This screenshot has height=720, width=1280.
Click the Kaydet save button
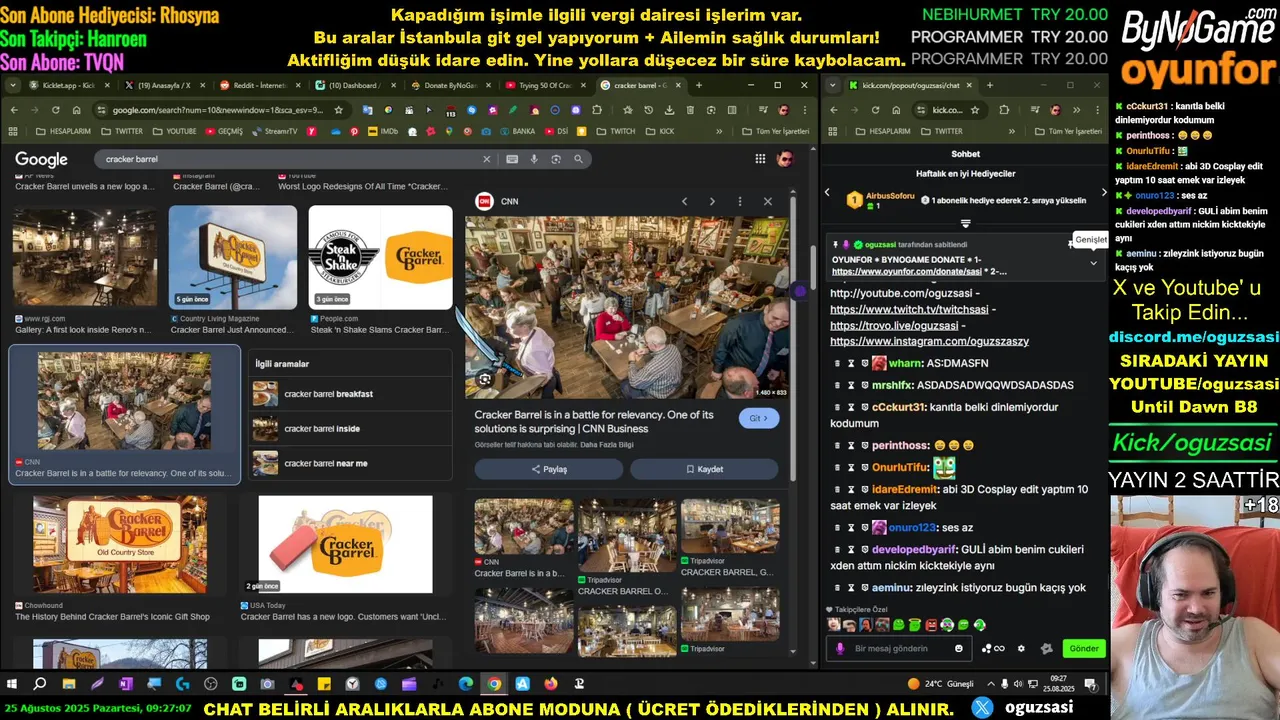pos(704,469)
